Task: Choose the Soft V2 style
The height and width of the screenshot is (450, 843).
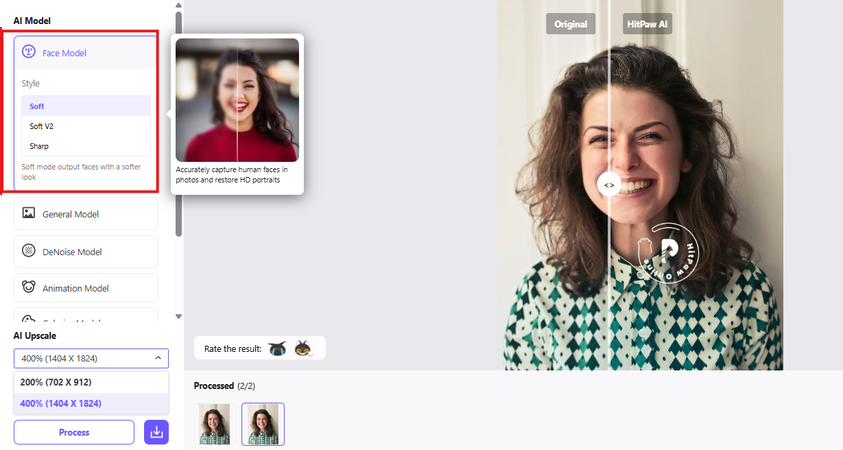Action: pyautogui.click(x=86, y=126)
